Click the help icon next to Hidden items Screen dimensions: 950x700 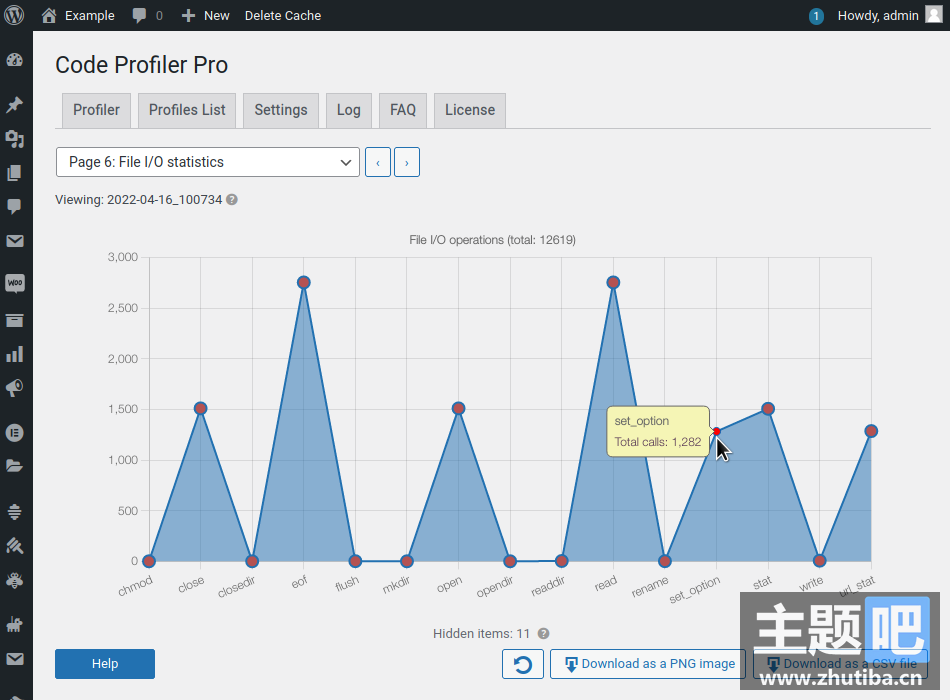pyautogui.click(x=543, y=634)
